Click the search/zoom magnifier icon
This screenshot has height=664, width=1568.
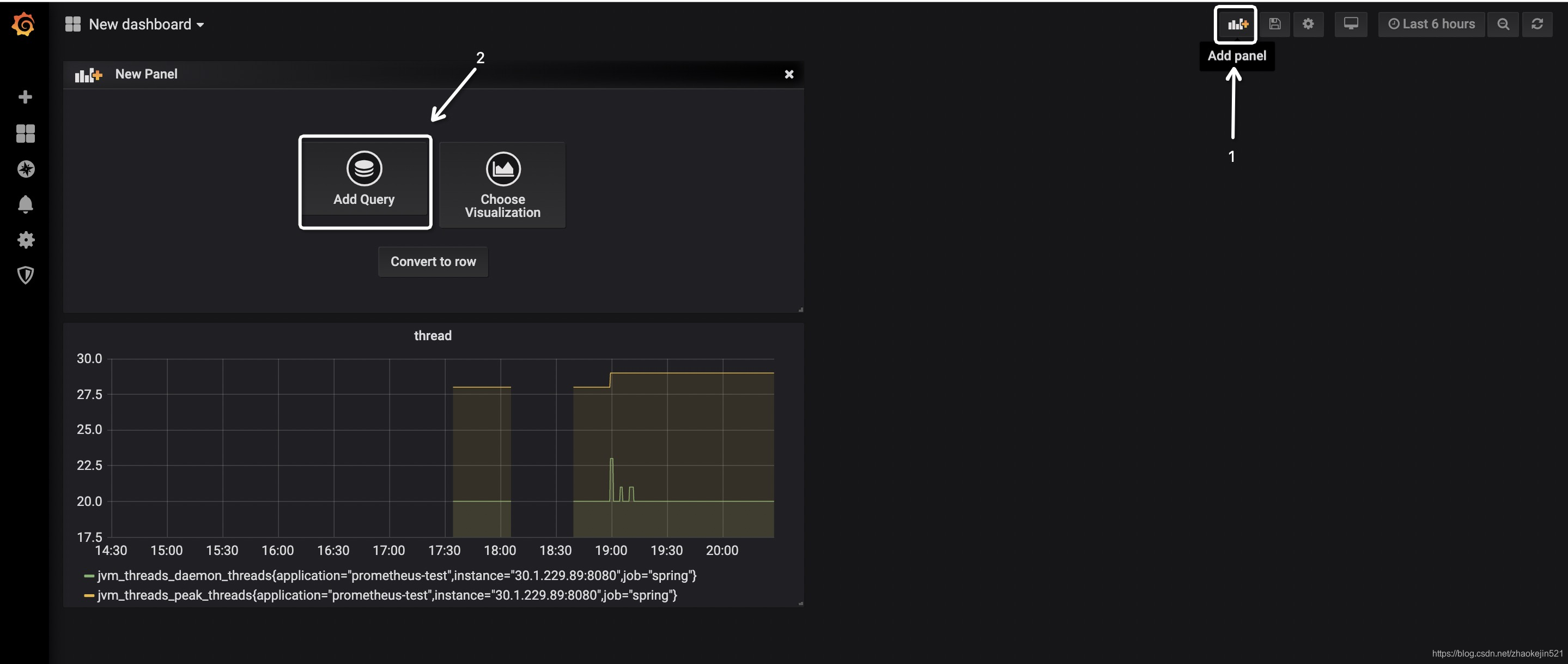pos(1504,24)
